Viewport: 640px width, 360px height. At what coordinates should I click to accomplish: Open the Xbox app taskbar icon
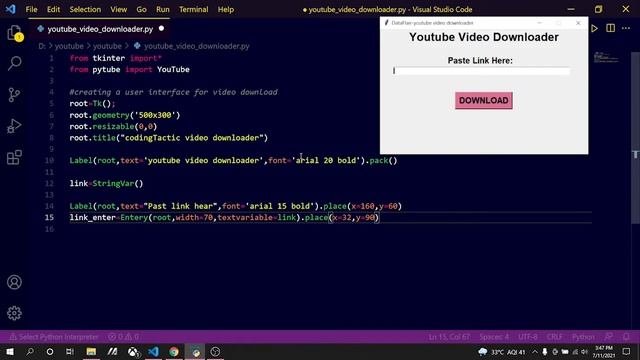[133, 351]
